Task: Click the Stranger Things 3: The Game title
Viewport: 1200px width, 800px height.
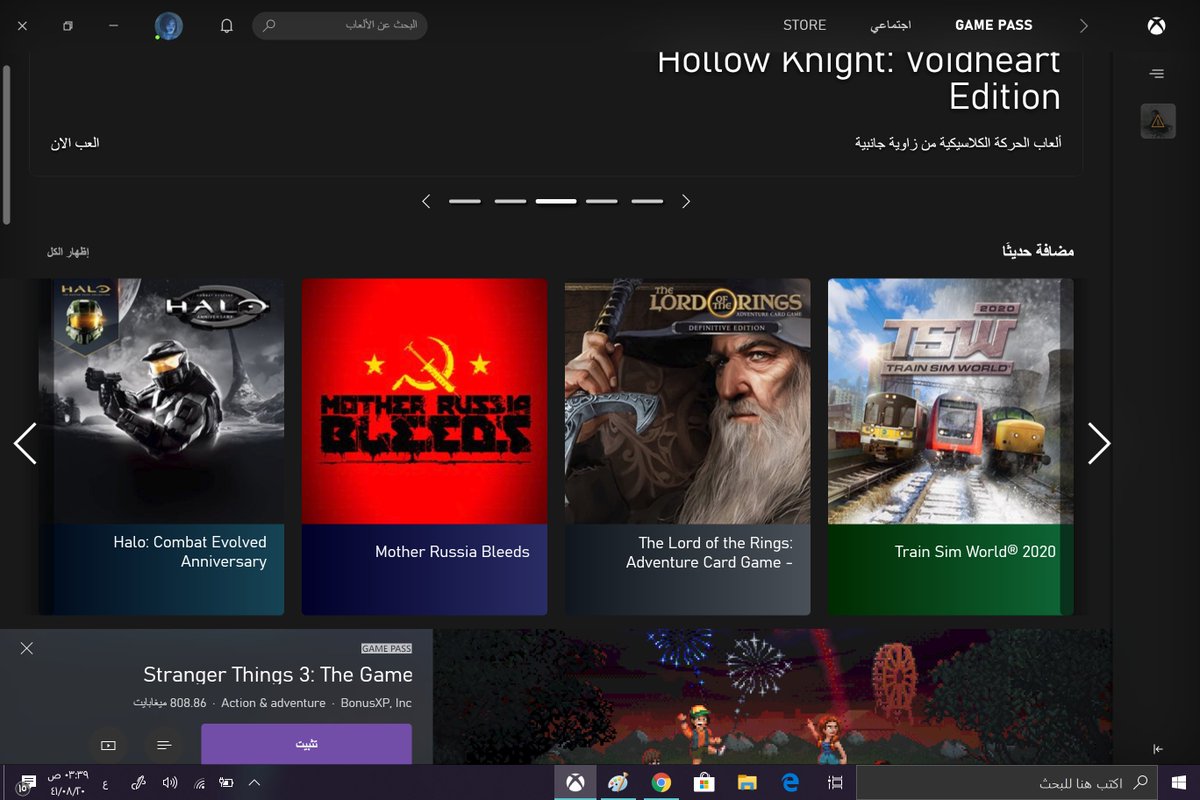Action: point(278,674)
